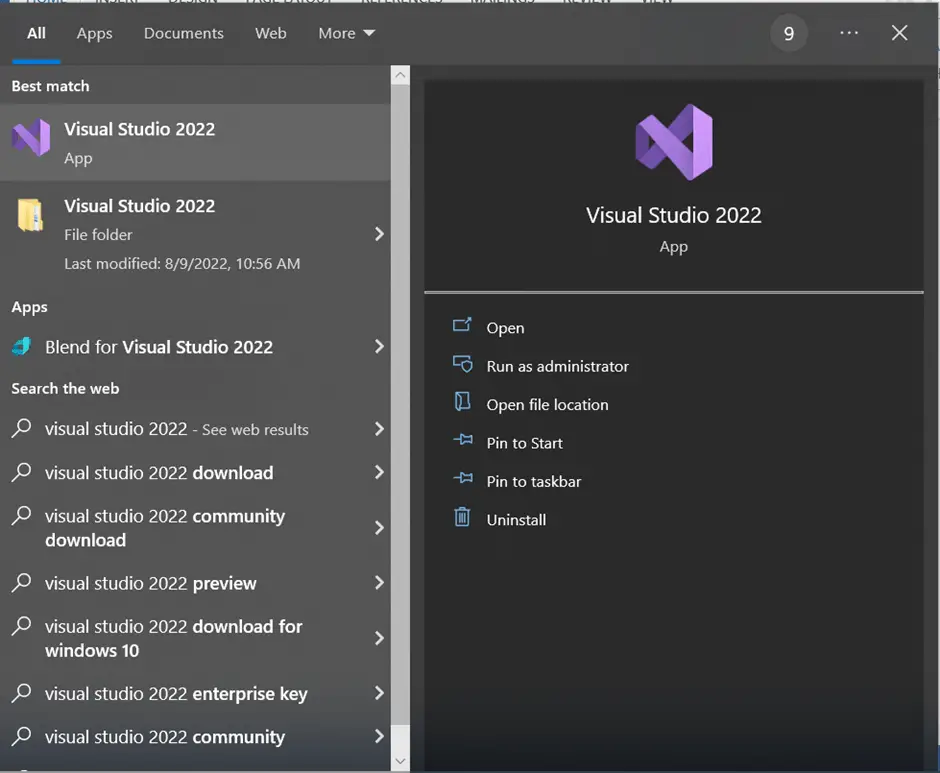Expand 'download for windows 10' chevron
The height and width of the screenshot is (773, 940).
click(x=379, y=638)
